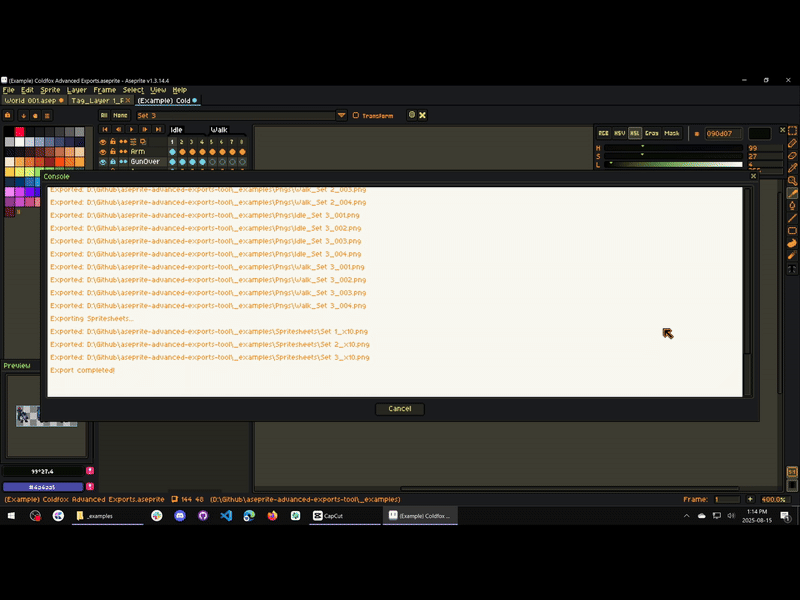Open the Layer menu
Viewport: 800px width, 600px height.
click(77, 90)
